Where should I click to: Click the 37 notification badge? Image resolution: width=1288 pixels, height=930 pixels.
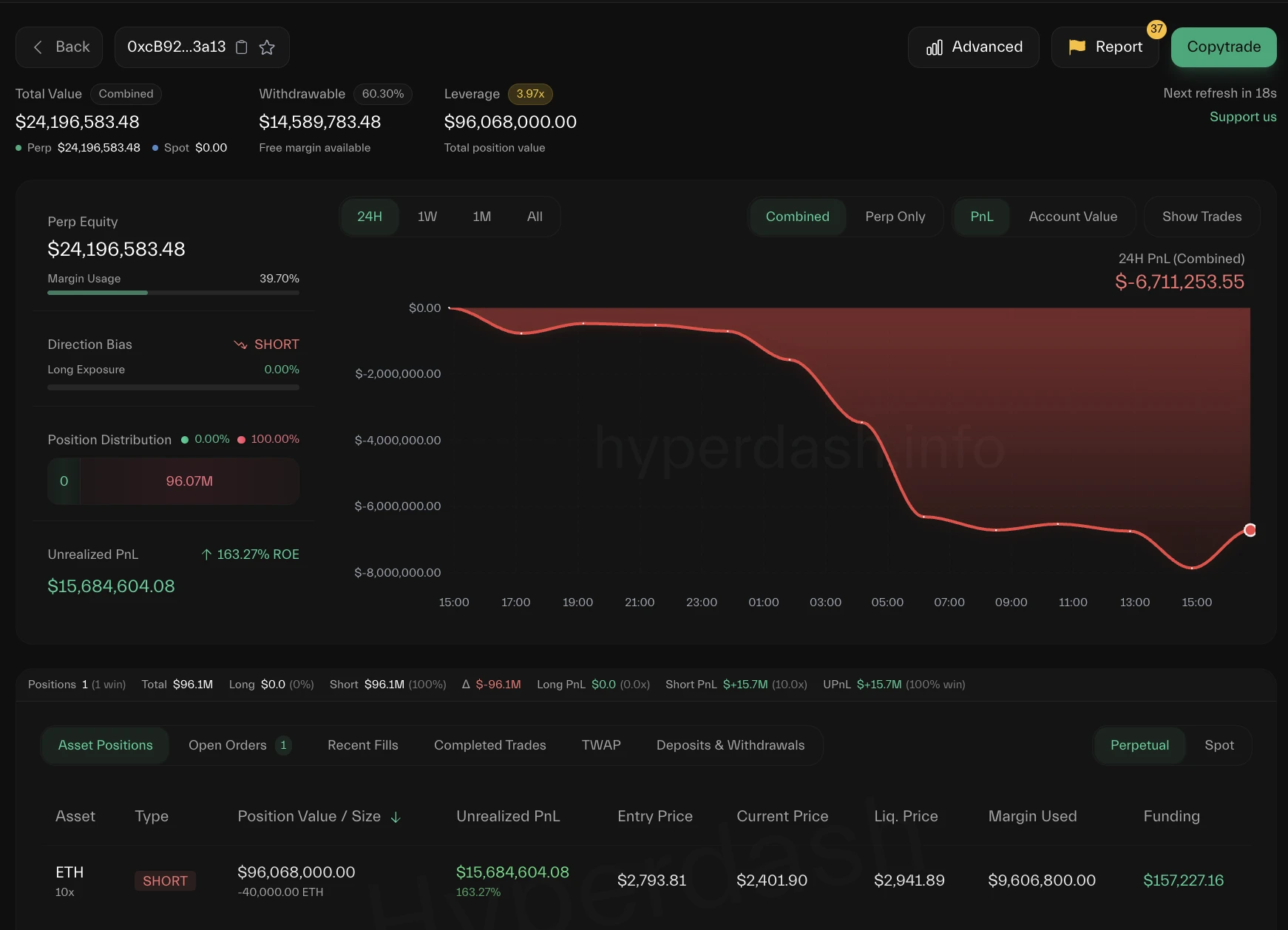tap(1156, 30)
